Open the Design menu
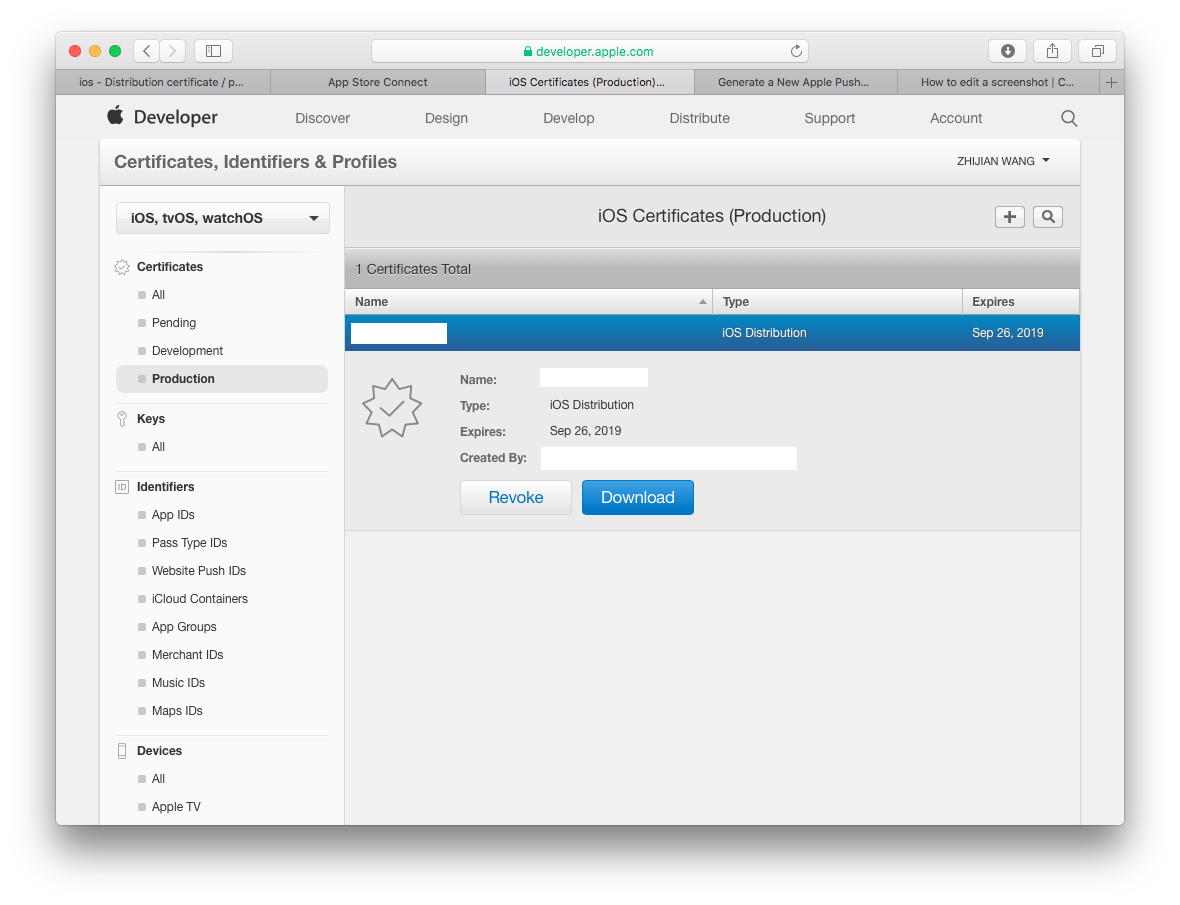Screen dimensions: 1180x905 click(x=446, y=118)
